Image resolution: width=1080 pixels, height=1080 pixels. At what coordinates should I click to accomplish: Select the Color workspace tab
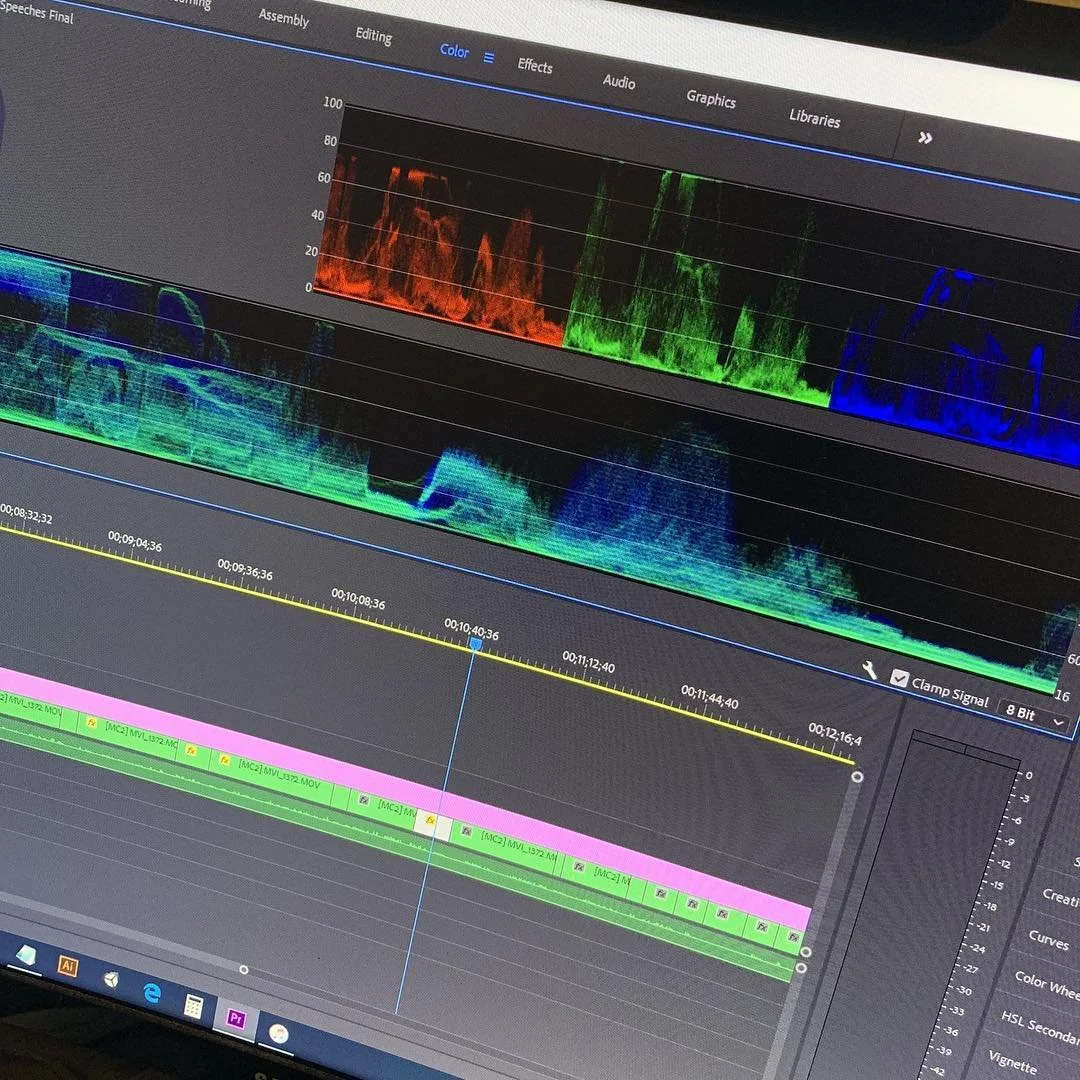click(454, 50)
